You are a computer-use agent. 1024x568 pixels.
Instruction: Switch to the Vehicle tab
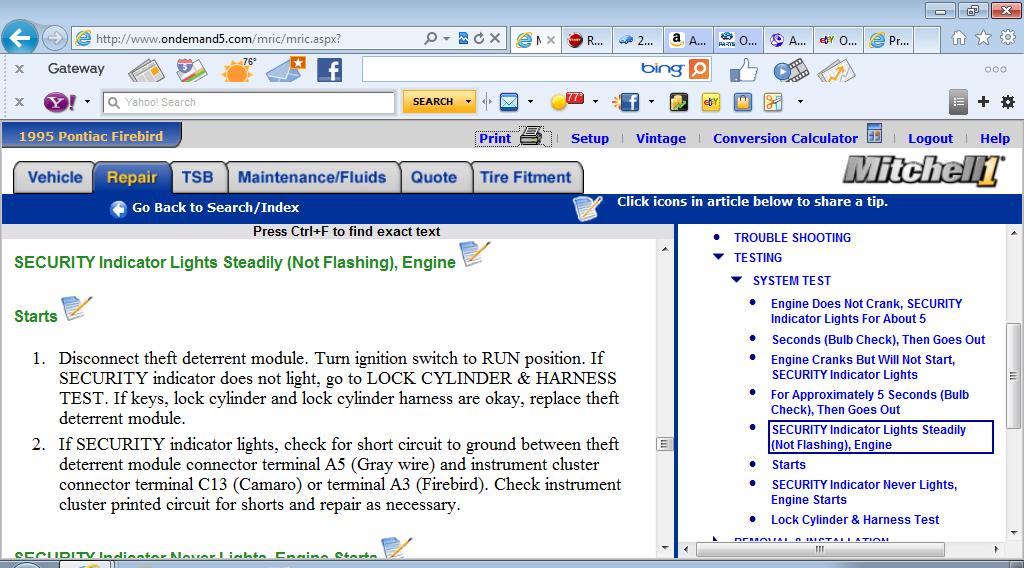point(55,177)
